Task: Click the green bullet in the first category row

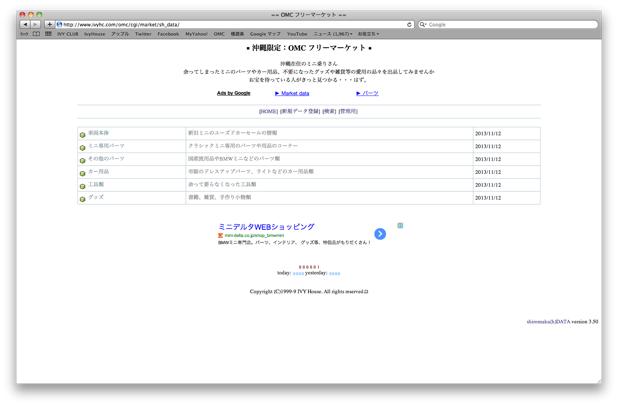Action: [x=82, y=135]
